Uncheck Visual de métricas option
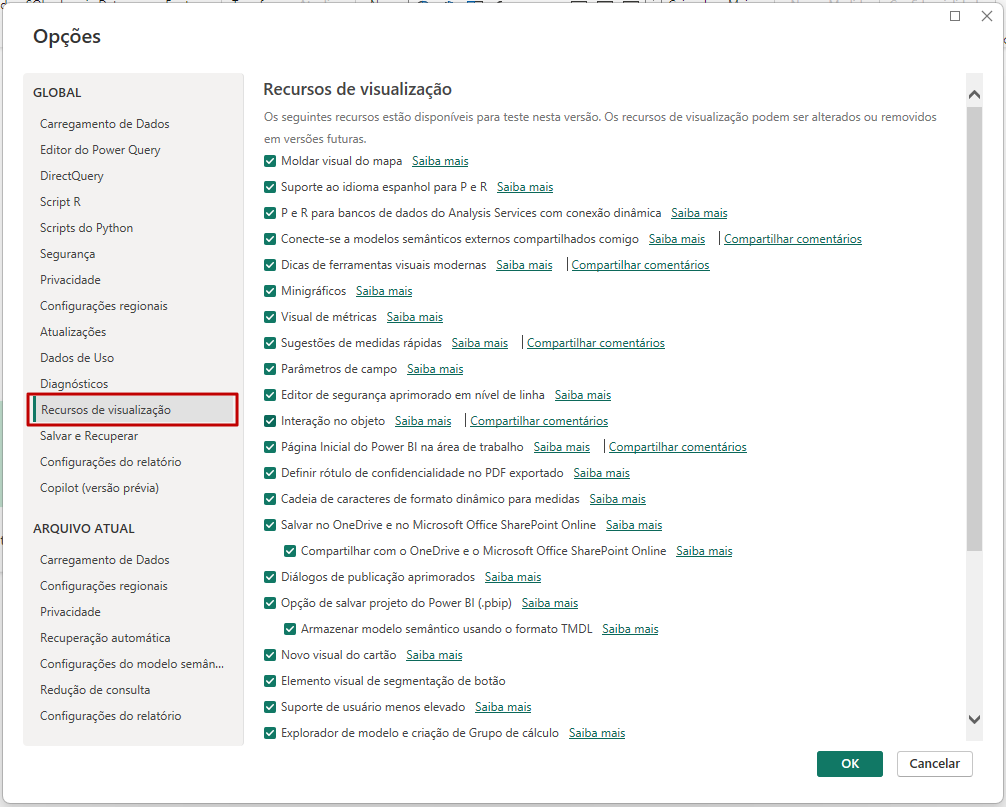The height and width of the screenshot is (807, 1006). (x=270, y=317)
